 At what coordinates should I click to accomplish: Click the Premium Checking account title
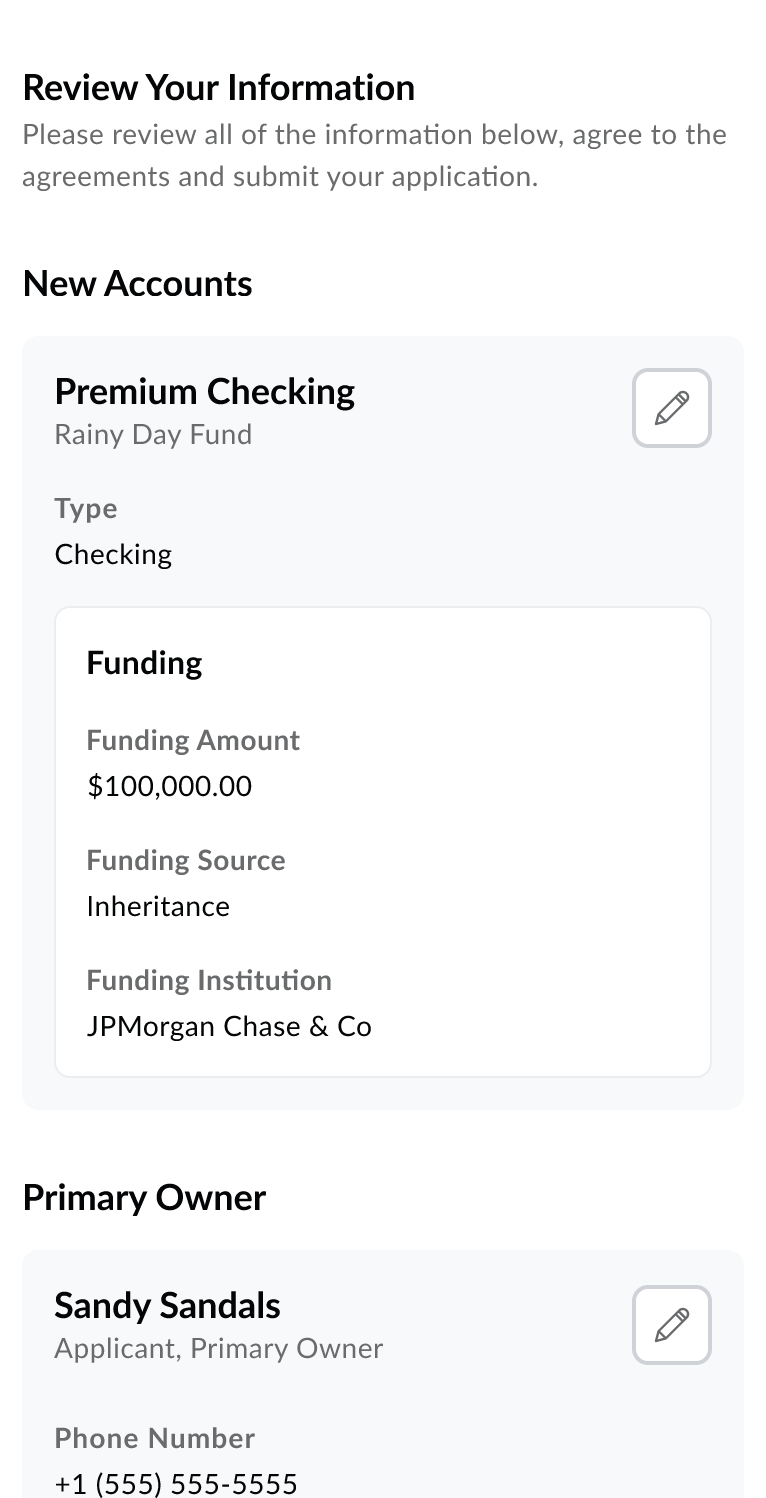click(204, 391)
